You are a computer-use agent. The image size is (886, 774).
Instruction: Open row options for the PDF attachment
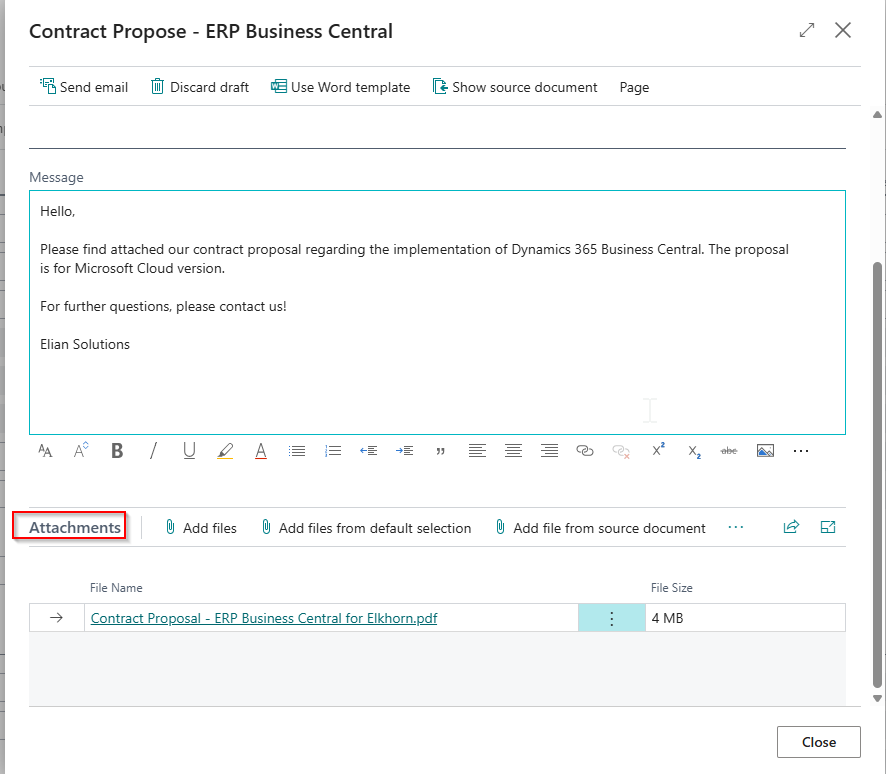[x=611, y=618]
